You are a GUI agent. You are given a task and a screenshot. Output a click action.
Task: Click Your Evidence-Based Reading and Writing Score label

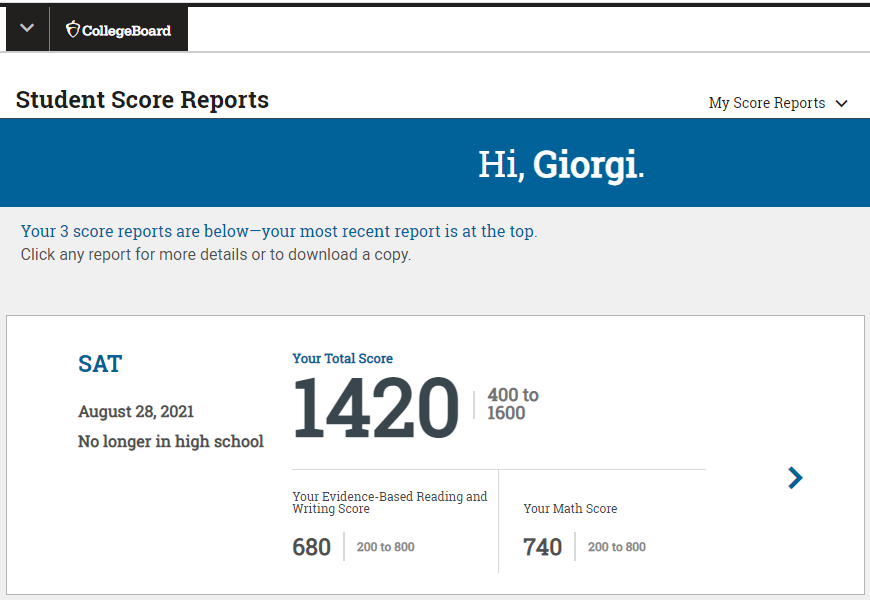(389, 502)
